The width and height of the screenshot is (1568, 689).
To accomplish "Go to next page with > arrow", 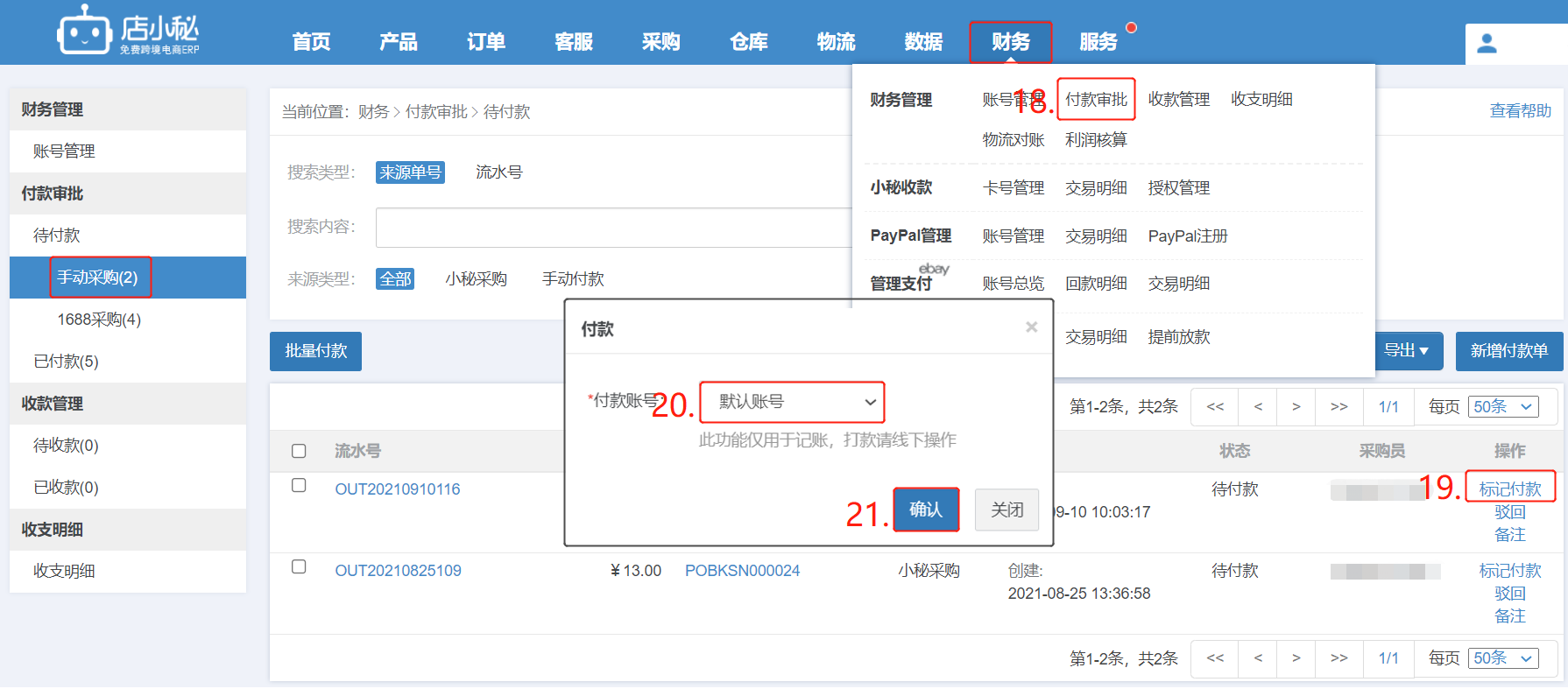I will 1296,406.
